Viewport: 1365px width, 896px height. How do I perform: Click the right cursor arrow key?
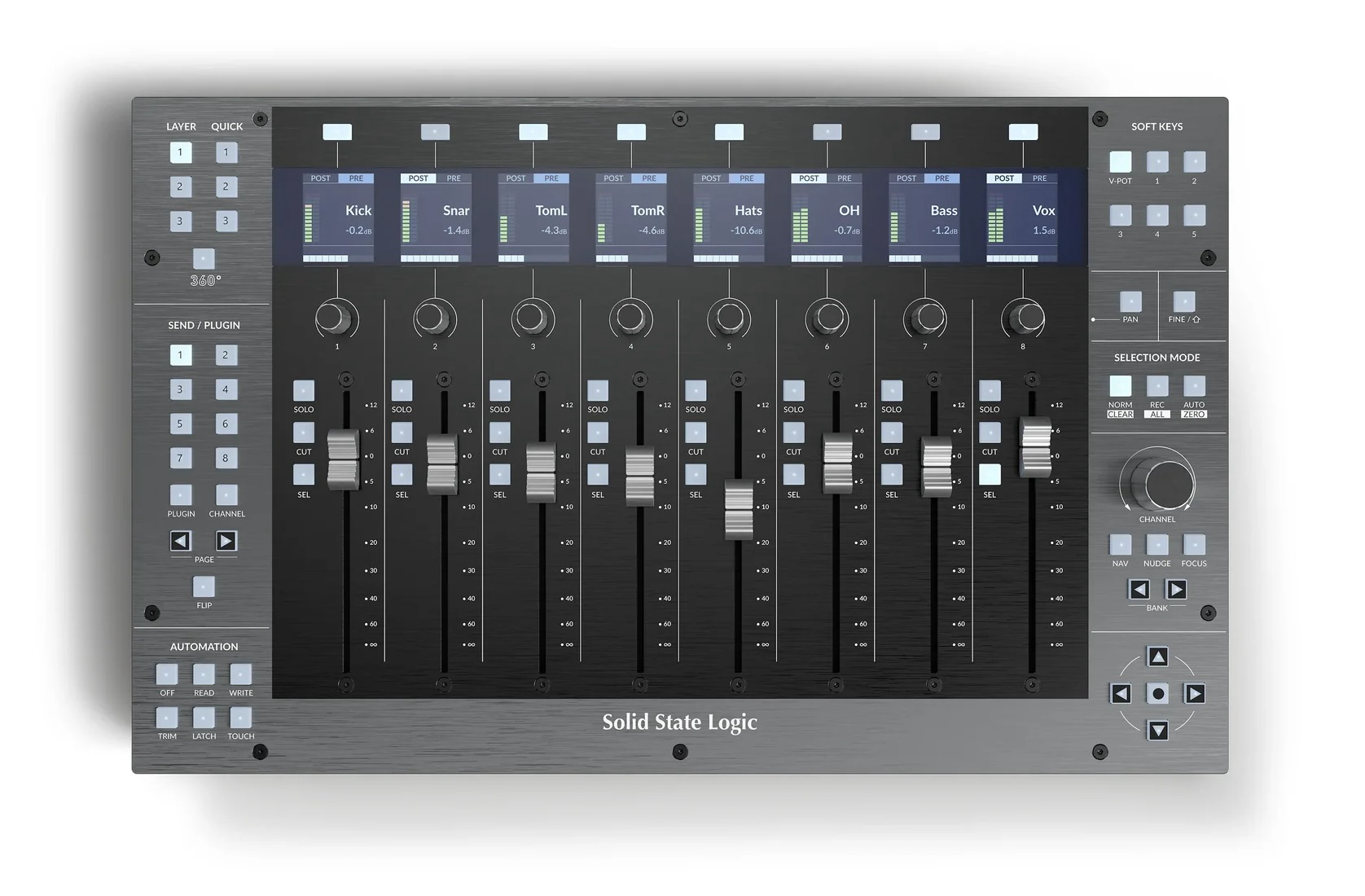click(x=1195, y=693)
